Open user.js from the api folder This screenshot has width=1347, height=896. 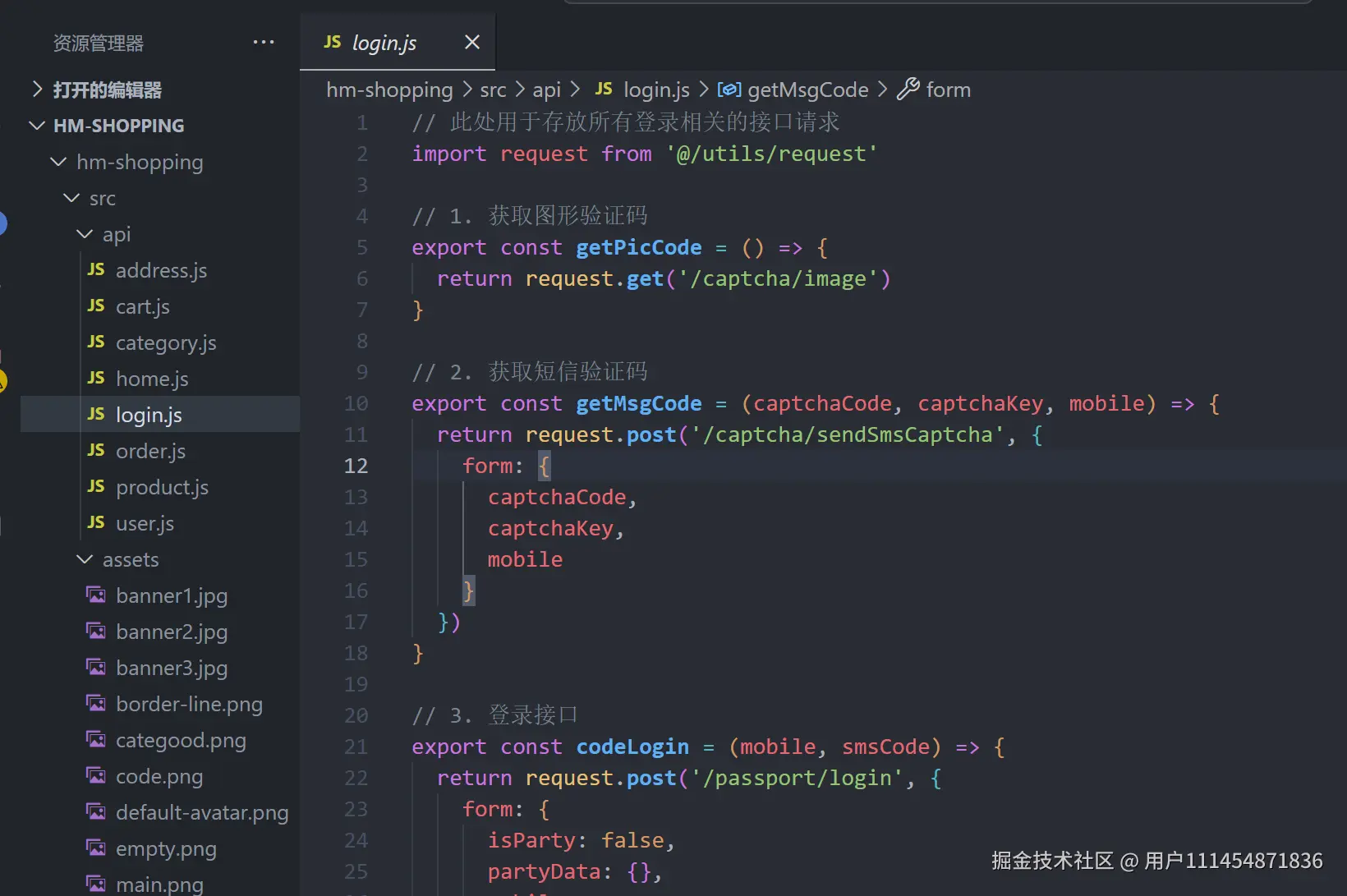pyautogui.click(x=145, y=523)
